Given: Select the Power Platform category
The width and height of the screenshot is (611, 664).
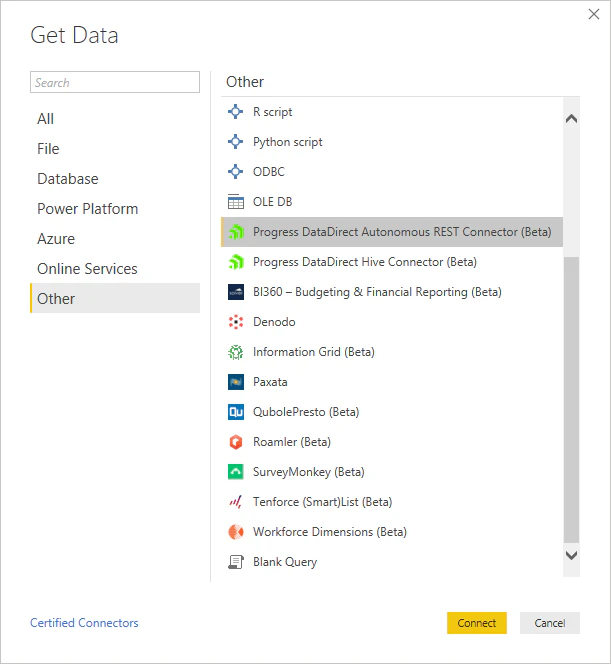Looking at the screenshot, I should coord(115,209).
